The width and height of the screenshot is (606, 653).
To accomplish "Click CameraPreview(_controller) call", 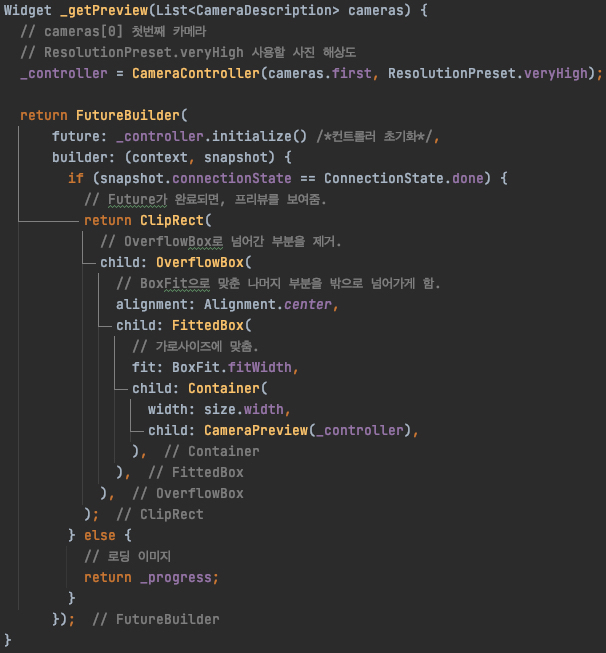I will click(307, 430).
